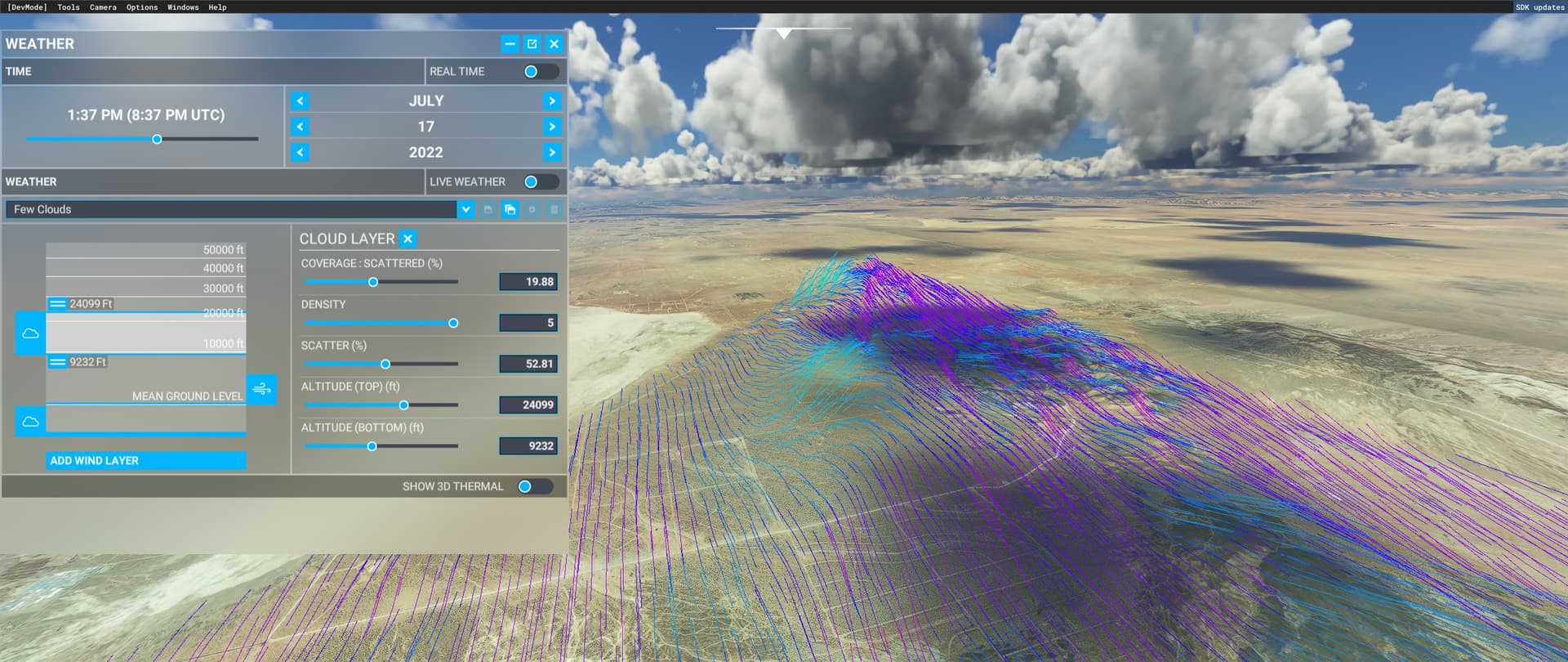Adjust the Density slider handle
This screenshot has height=662, width=1568.
pyautogui.click(x=453, y=323)
